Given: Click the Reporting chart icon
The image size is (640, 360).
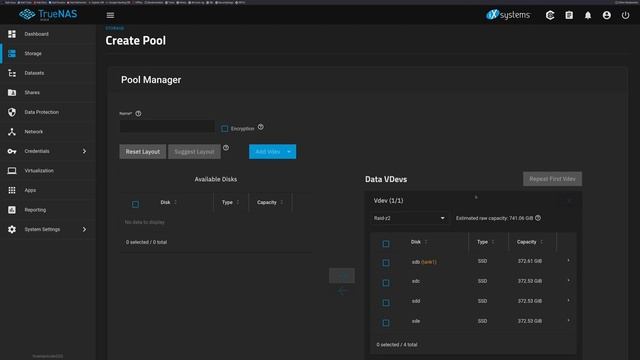Looking at the screenshot, I should 12,210.
